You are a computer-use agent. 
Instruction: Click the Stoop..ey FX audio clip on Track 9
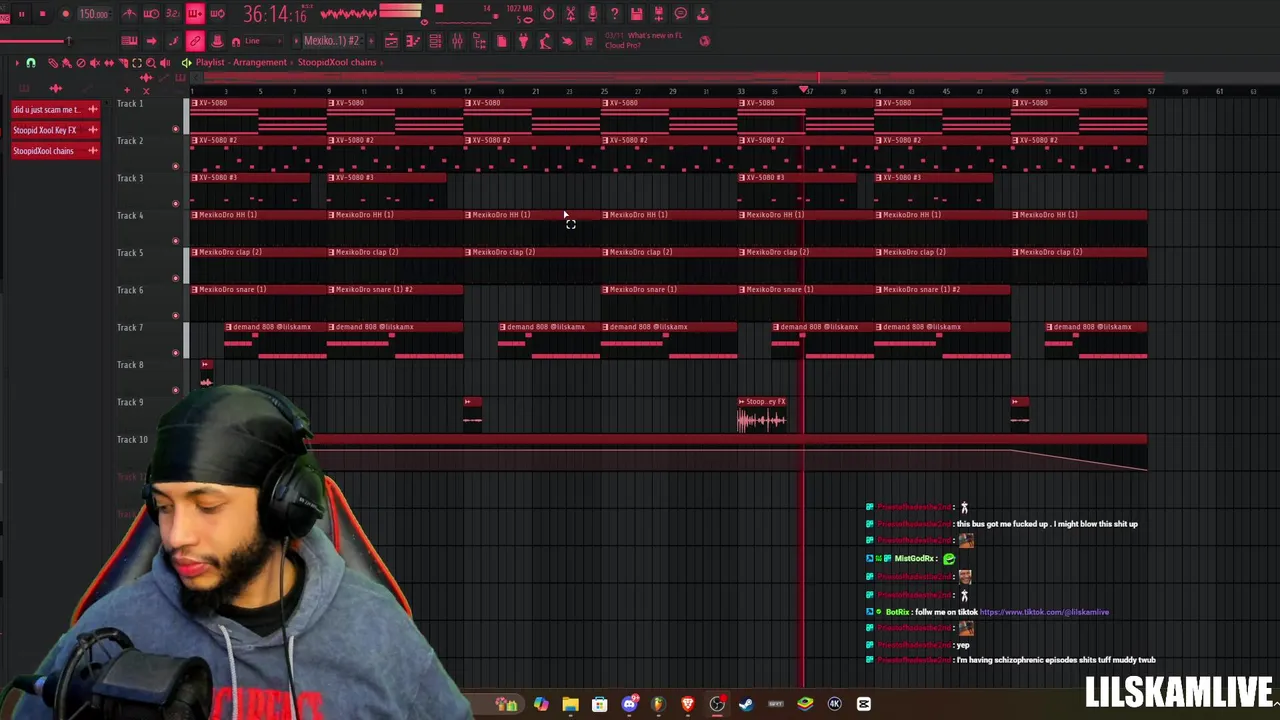tap(762, 415)
